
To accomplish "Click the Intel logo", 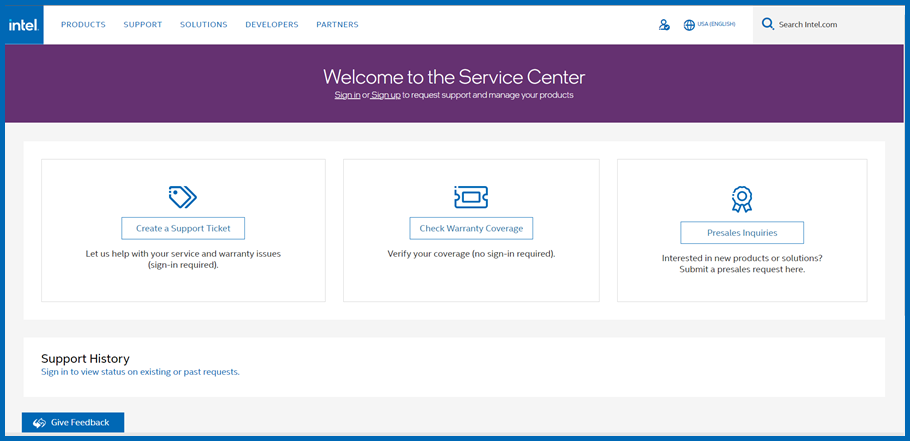I will [23, 24].
